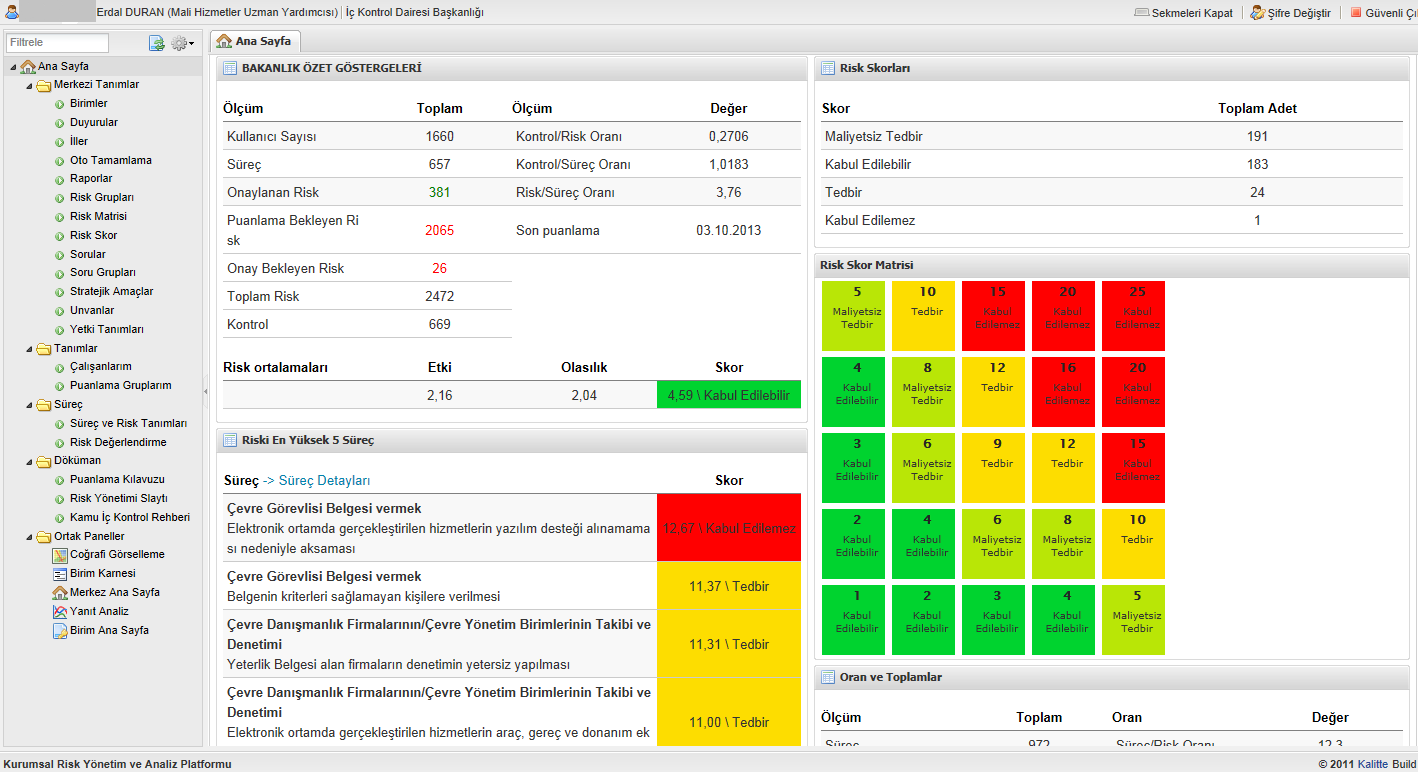Open Yetki Tanımları tree item
The image size is (1418, 772).
click(x=106, y=329)
